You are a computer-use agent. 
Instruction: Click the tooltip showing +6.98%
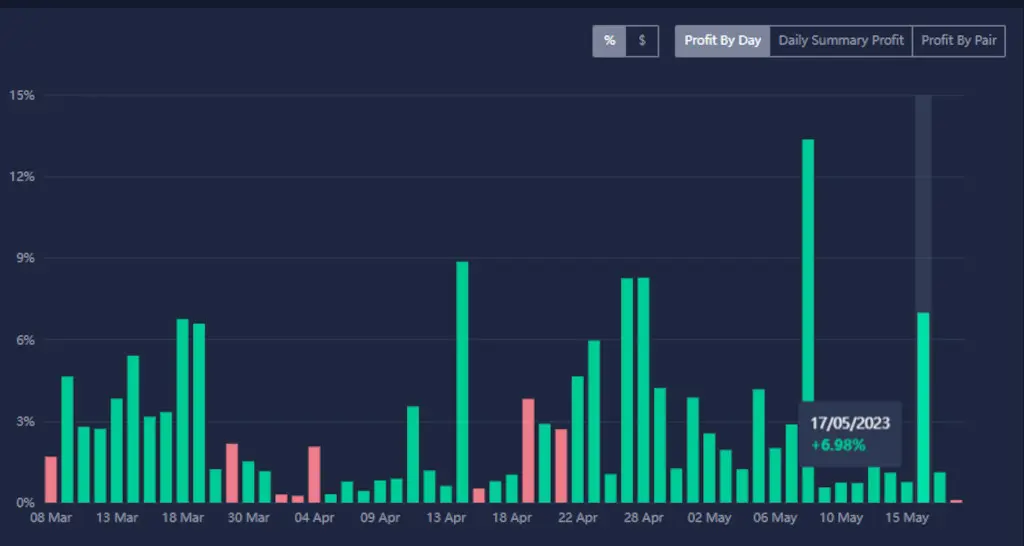click(850, 434)
